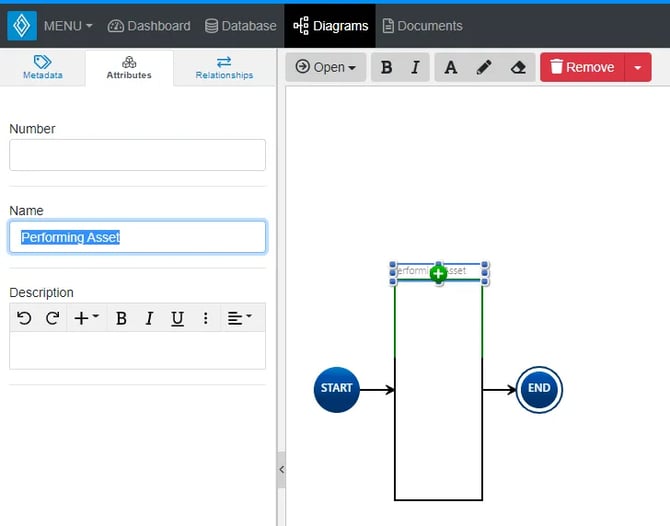Open the Documents section
Screen dimensions: 670x526
422,26
